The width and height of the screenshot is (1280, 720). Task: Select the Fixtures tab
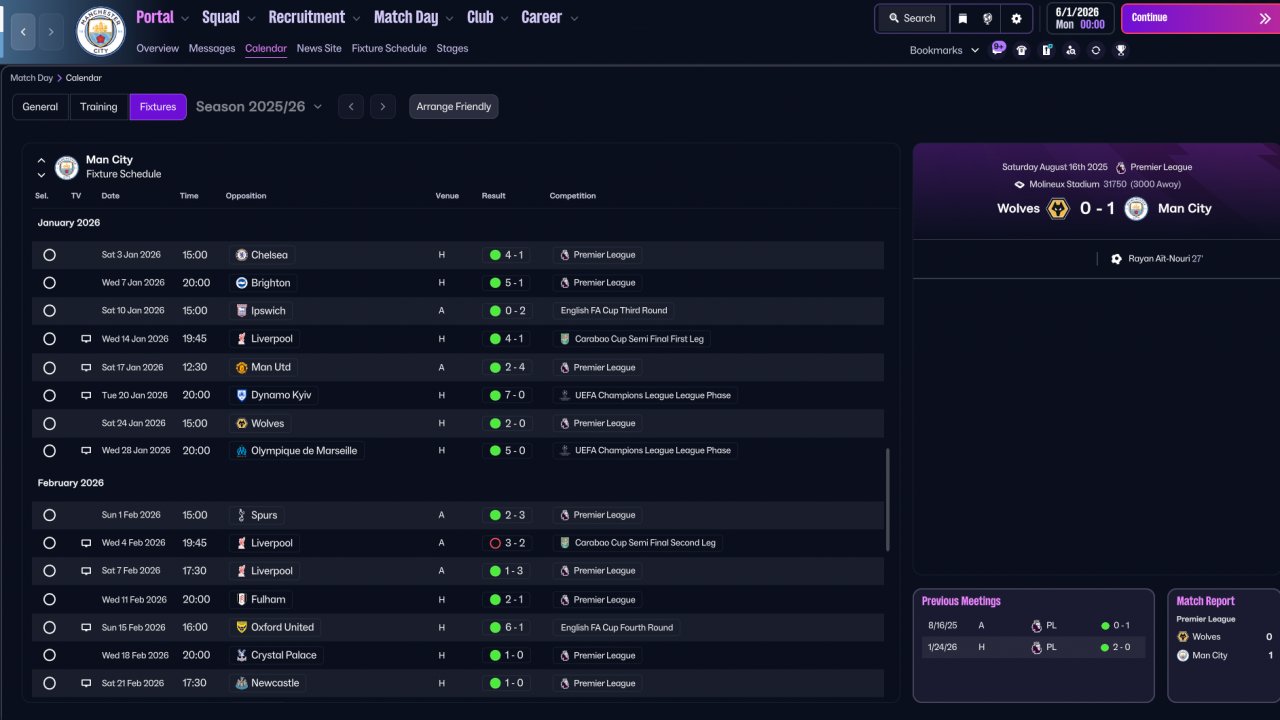click(158, 107)
